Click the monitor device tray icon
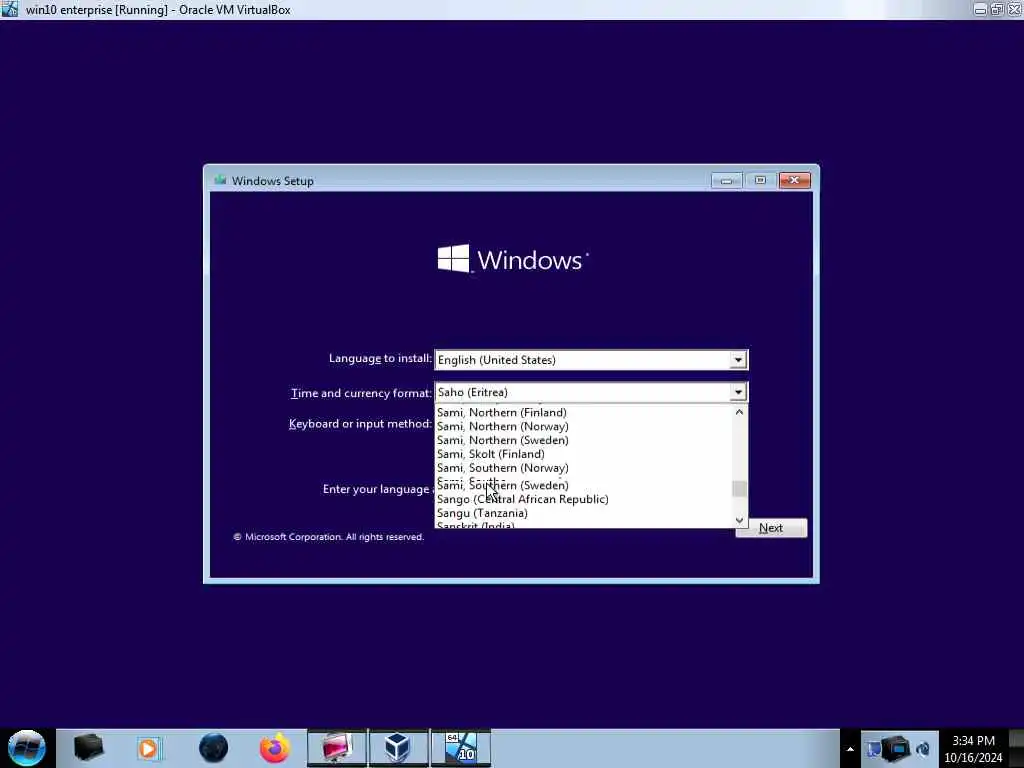 point(896,748)
